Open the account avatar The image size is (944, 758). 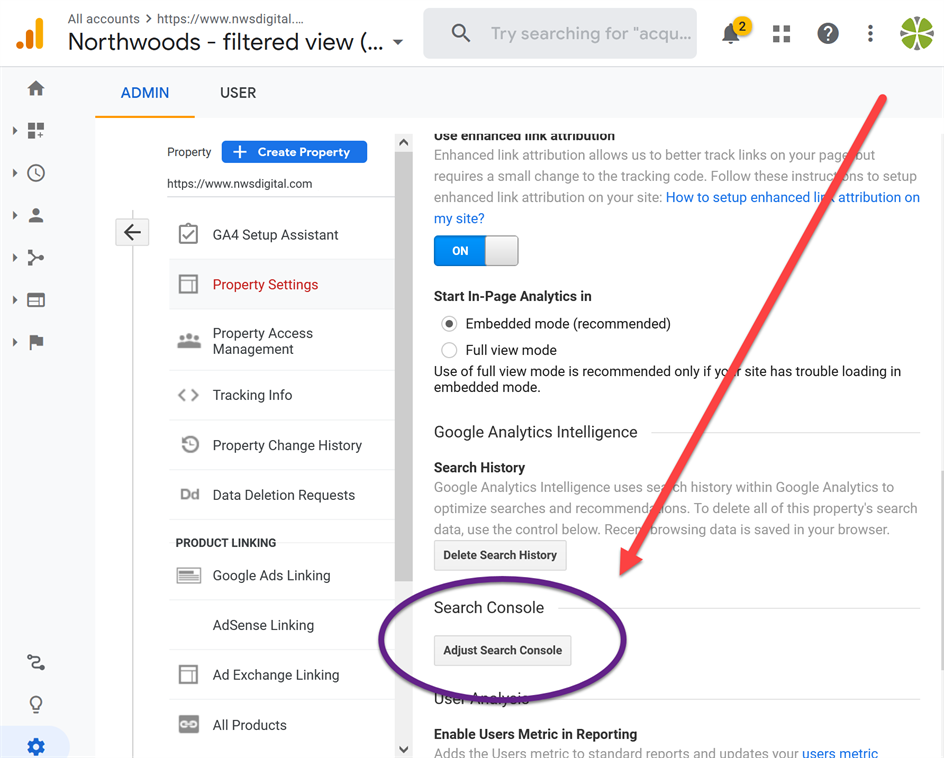click(x=916, y=33)
